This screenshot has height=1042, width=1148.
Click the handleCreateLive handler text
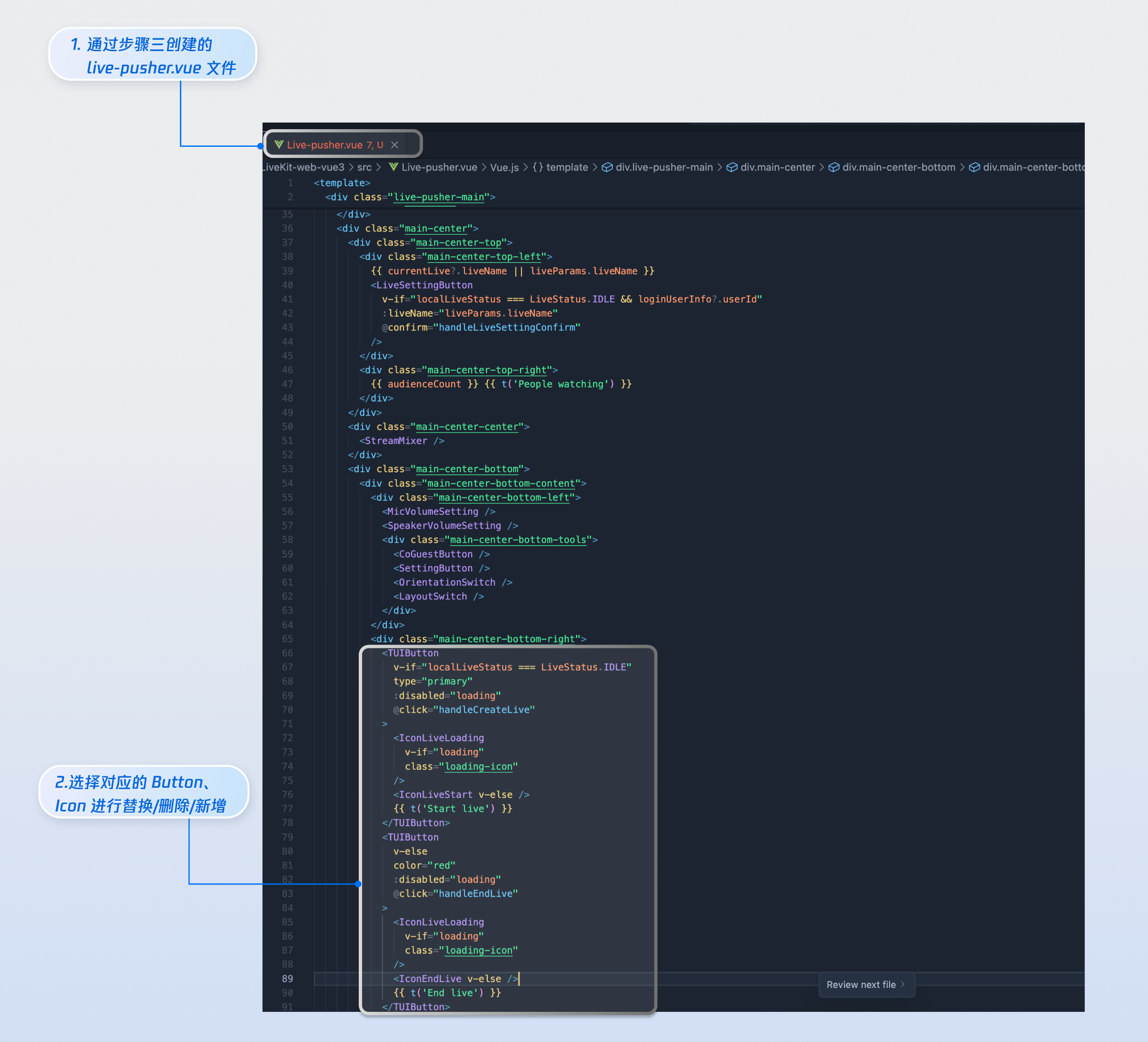pyautogui.click(x=484, y=709)
